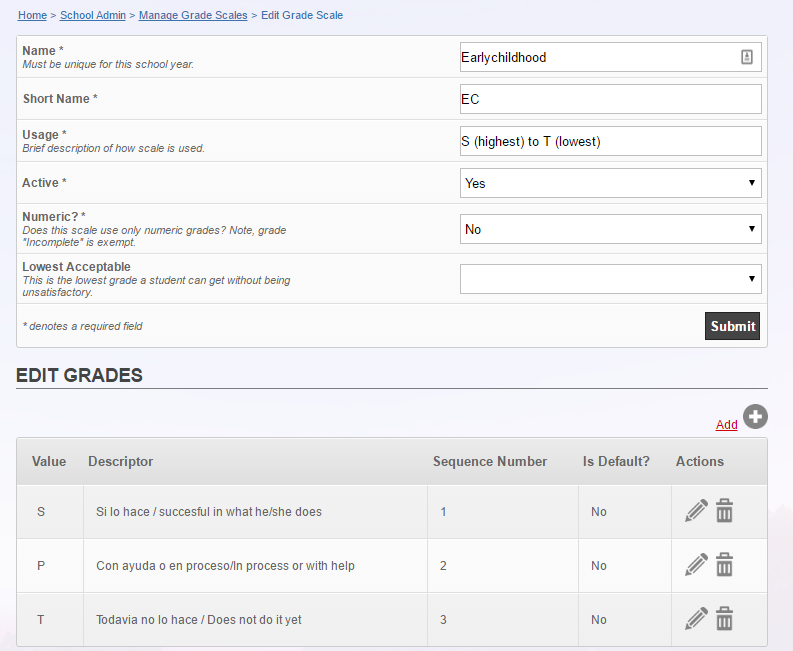This screenshot has width=793, height=651.
Task: Click the autofill icon in Name field
Action: (x=746, y=57)
